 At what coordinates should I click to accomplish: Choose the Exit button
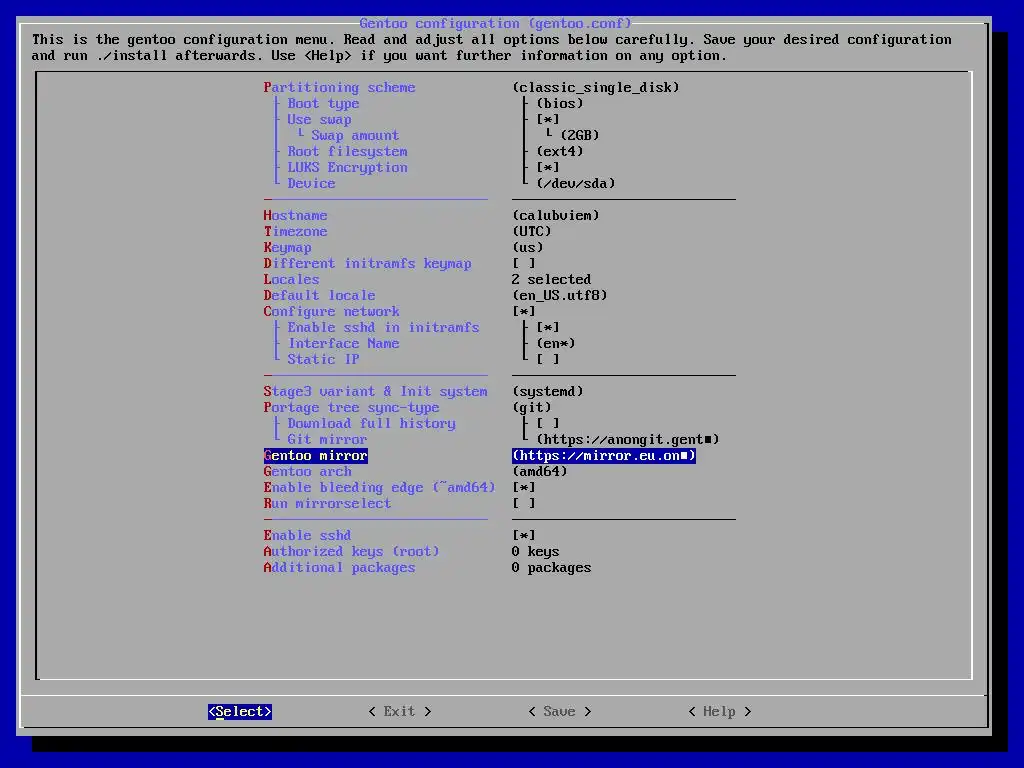pos(400,711)
